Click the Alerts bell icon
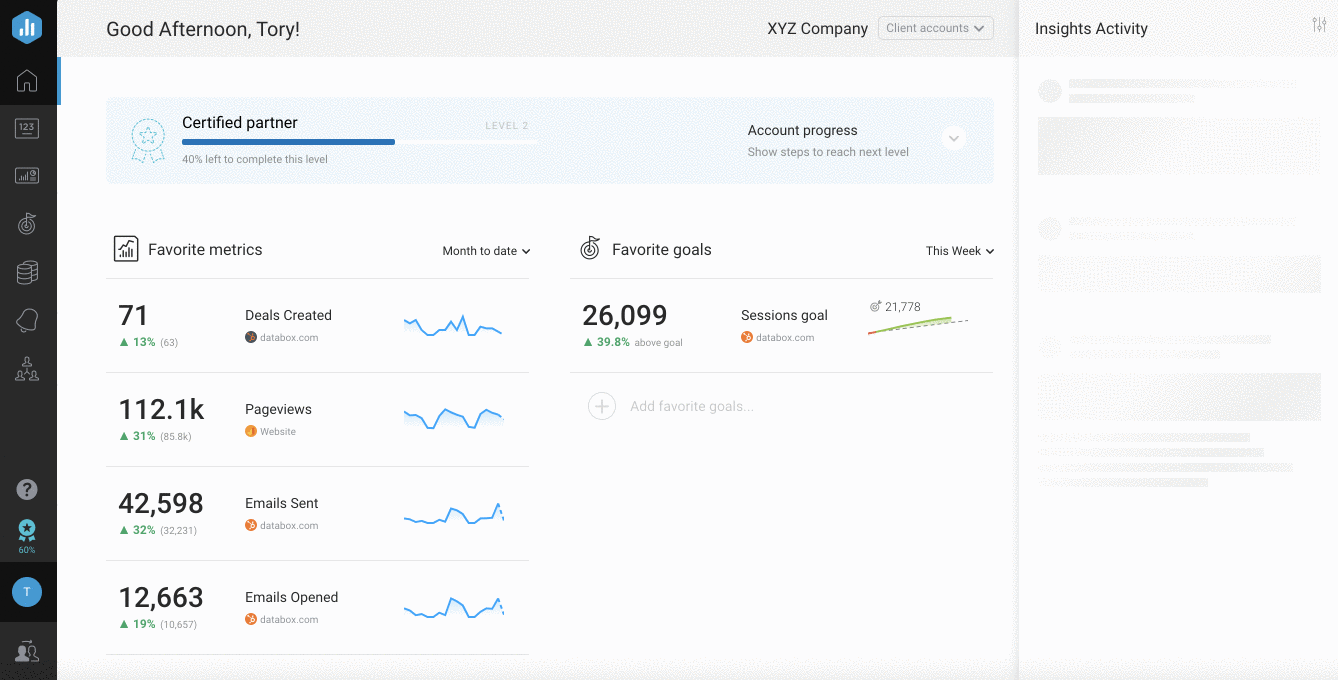 pyautogui.click(x=27, y=319)
